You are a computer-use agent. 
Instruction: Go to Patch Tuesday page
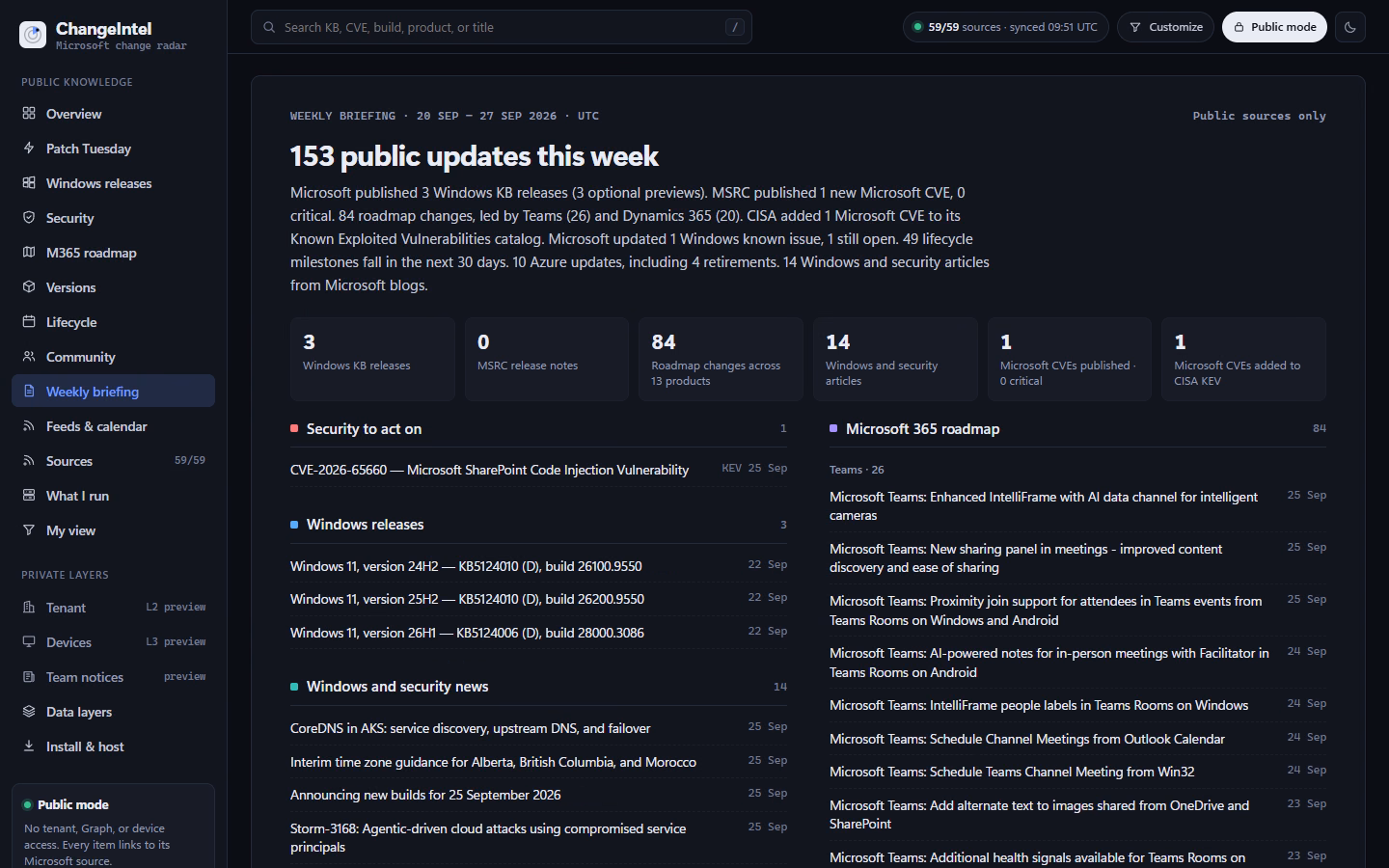coord(113,149)
